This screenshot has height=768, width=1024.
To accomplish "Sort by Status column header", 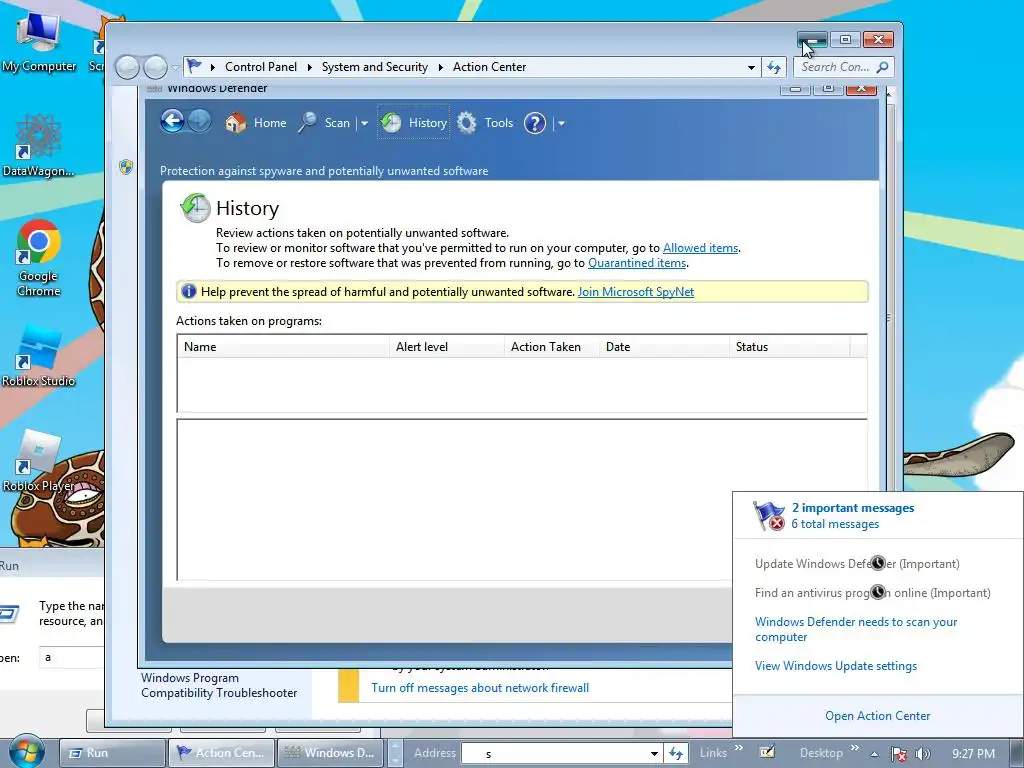I will click(790, 347).
